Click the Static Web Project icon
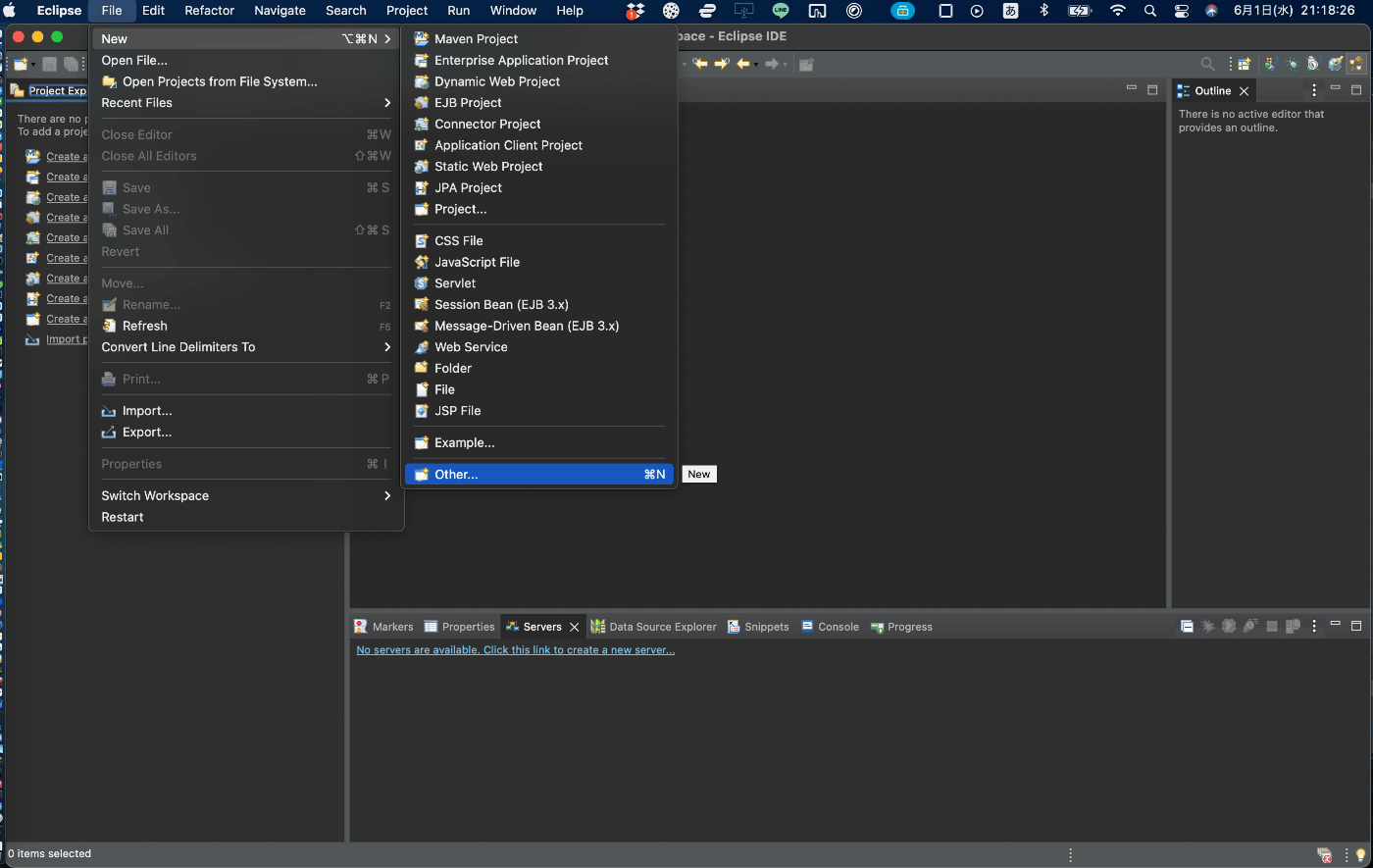 (422, 167)
